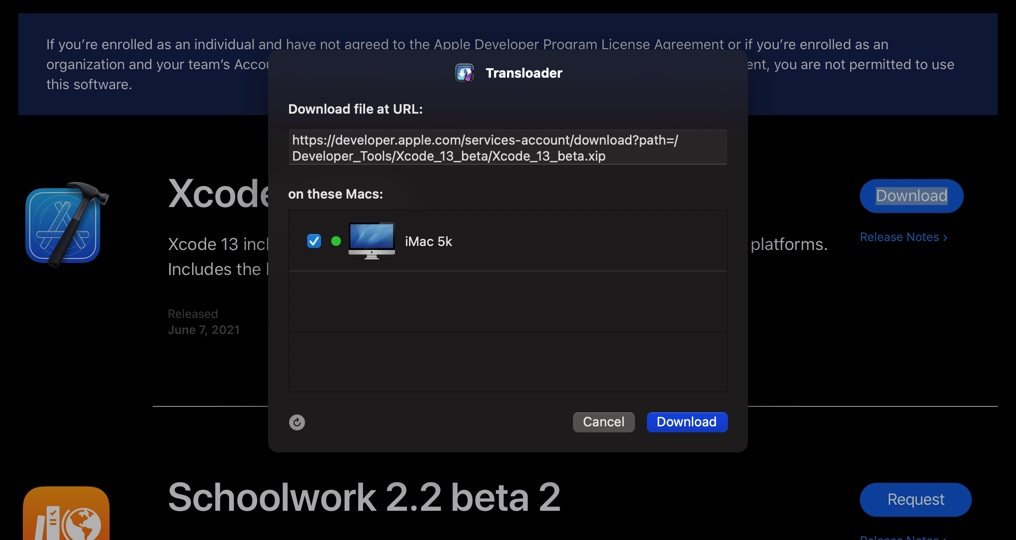Click the Transloader dialog title text
The width and height of the screenshot is (1016, 540).
524,73
